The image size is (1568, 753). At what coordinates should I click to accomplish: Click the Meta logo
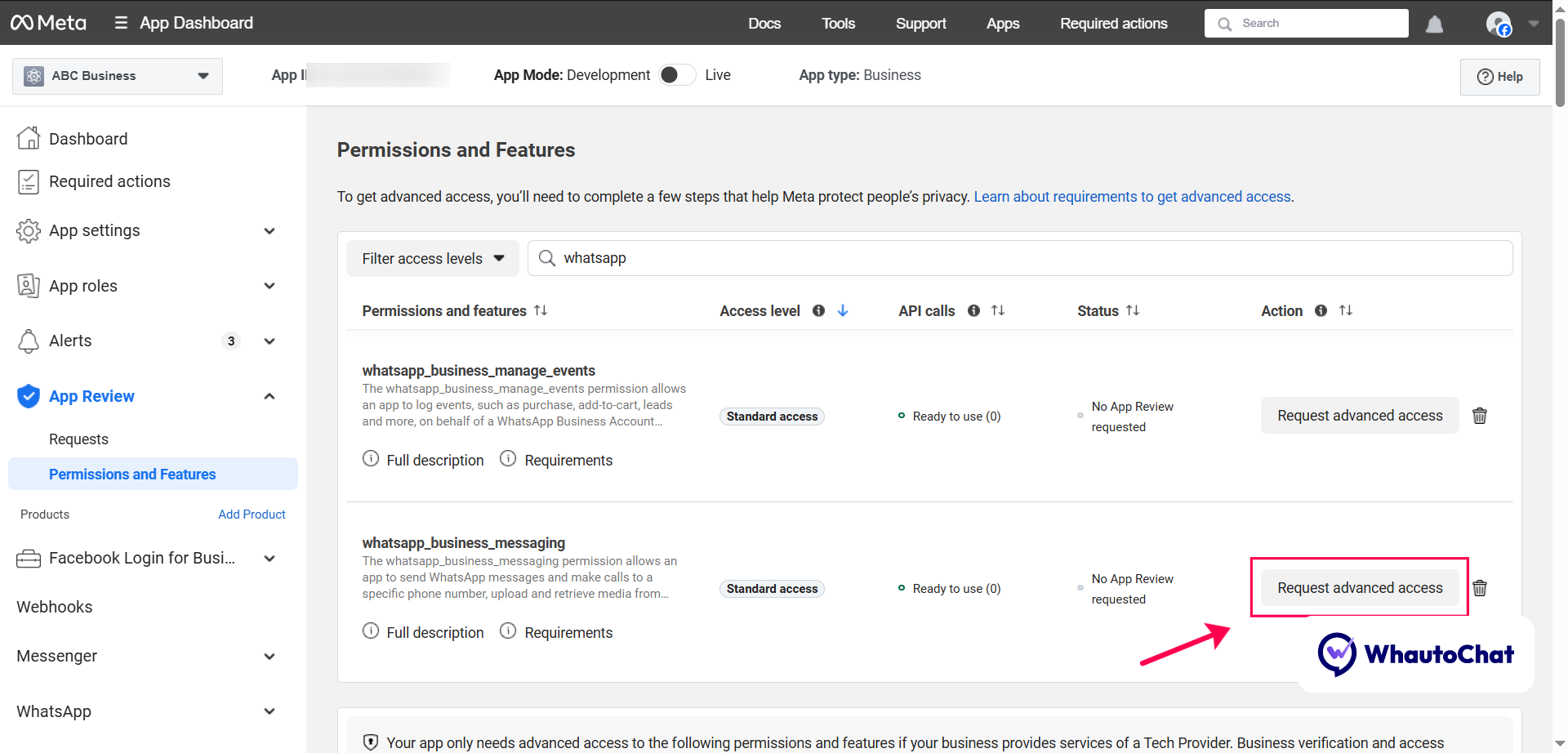point(48,22)
